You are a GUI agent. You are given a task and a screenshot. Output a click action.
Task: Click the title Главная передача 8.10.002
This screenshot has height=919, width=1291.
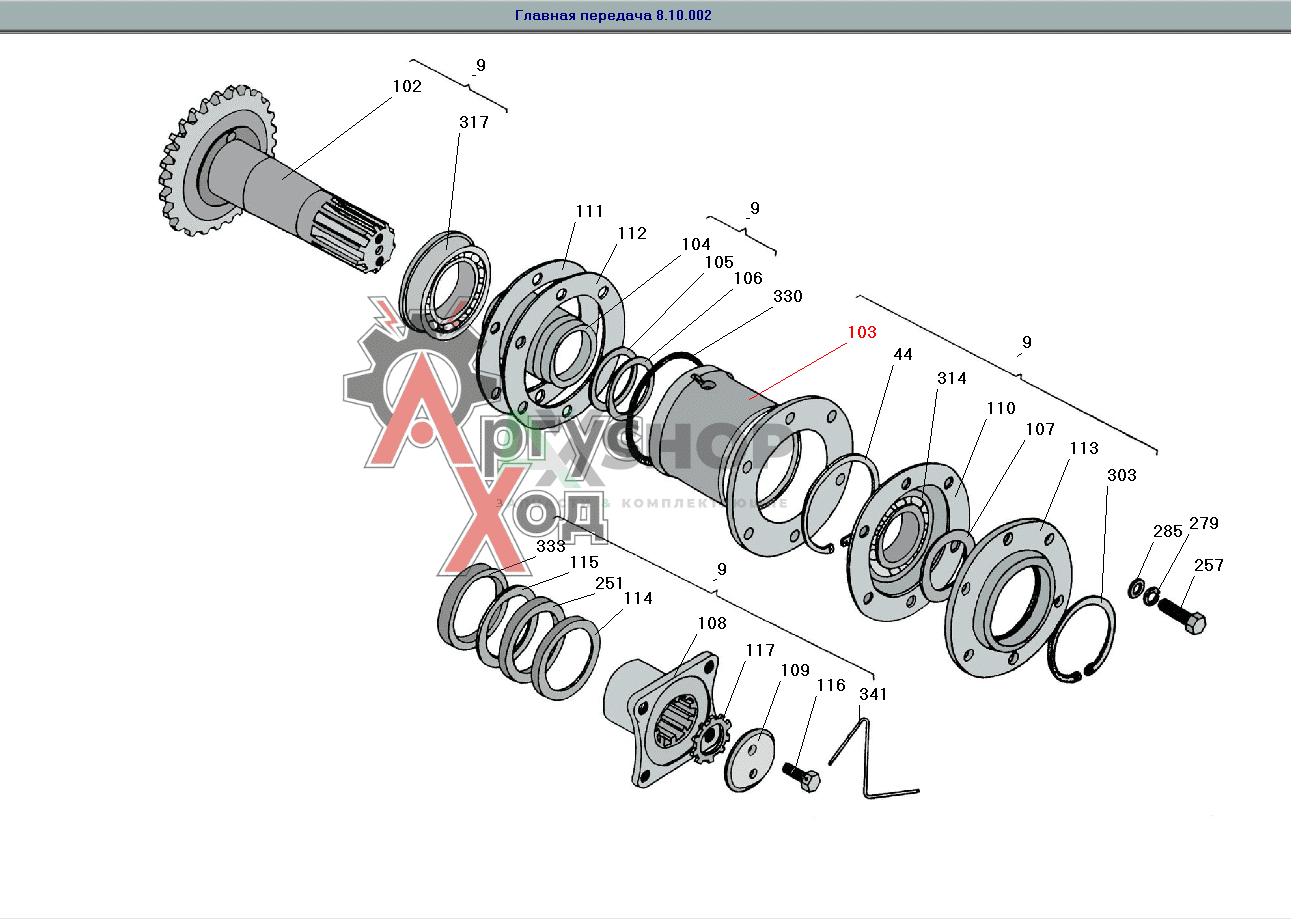613,16
